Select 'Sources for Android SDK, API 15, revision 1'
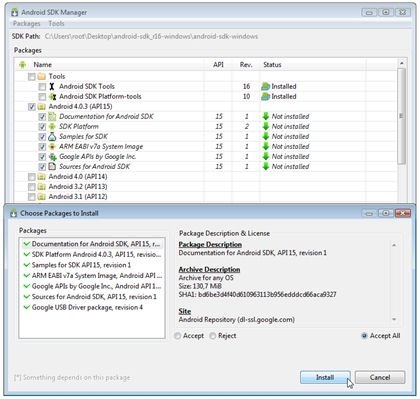Screen dimensions: 420x399 92,297
